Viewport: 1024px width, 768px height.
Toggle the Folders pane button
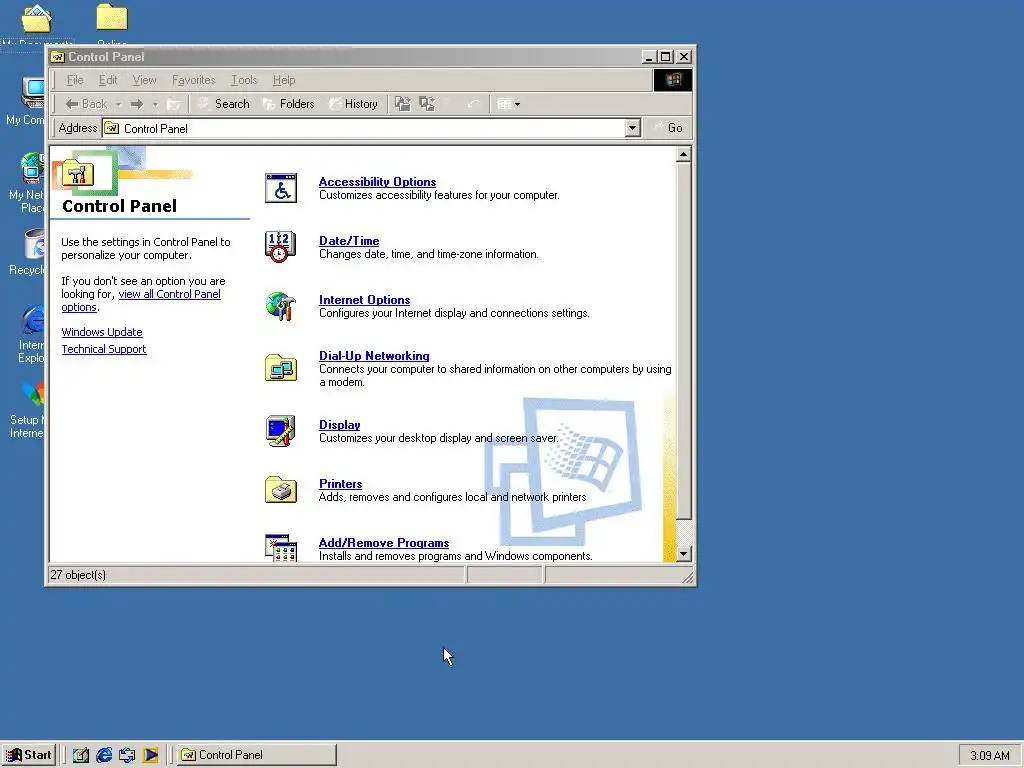(x=289, y=104)
